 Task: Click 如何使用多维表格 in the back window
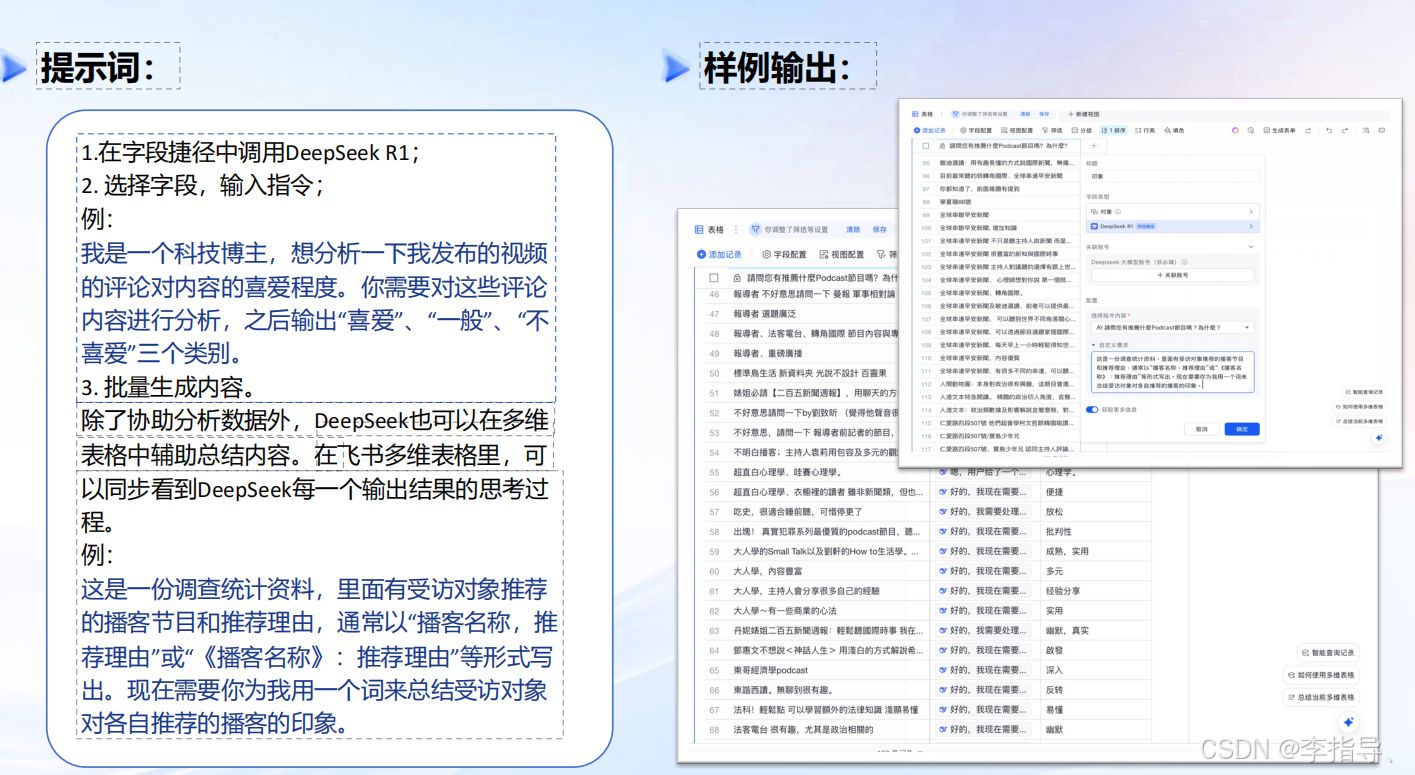(1321, 675)
